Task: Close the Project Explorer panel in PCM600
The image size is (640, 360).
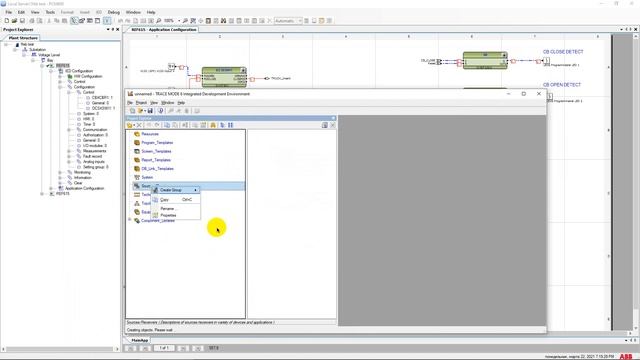Action: (x=118, y=29)
